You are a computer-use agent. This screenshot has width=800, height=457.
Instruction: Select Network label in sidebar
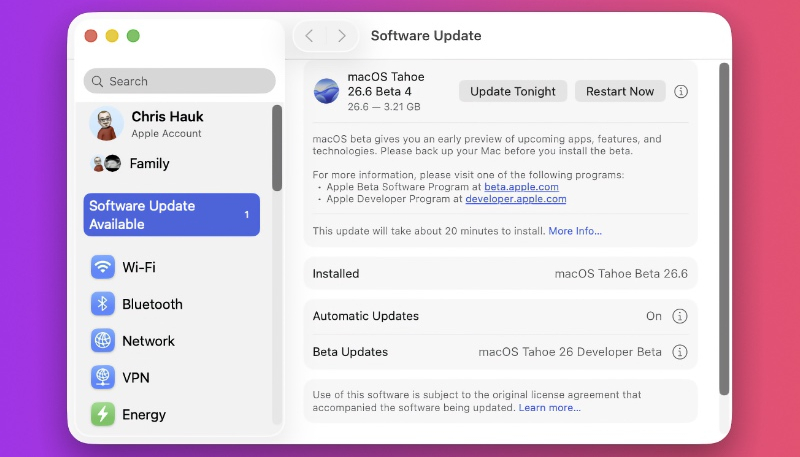click(x=148, y=341)
